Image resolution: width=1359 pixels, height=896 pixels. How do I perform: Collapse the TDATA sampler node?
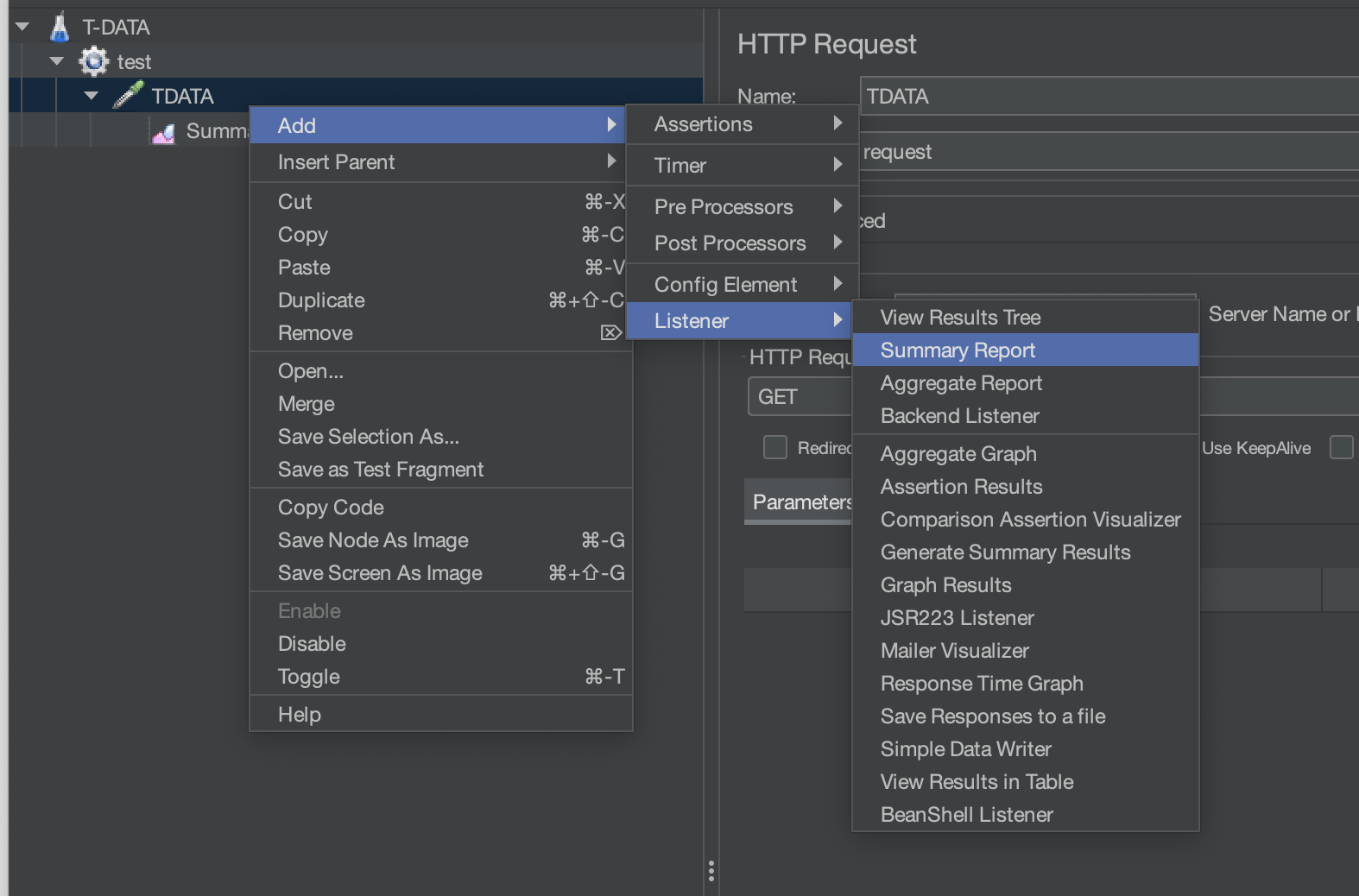(92, 96)
